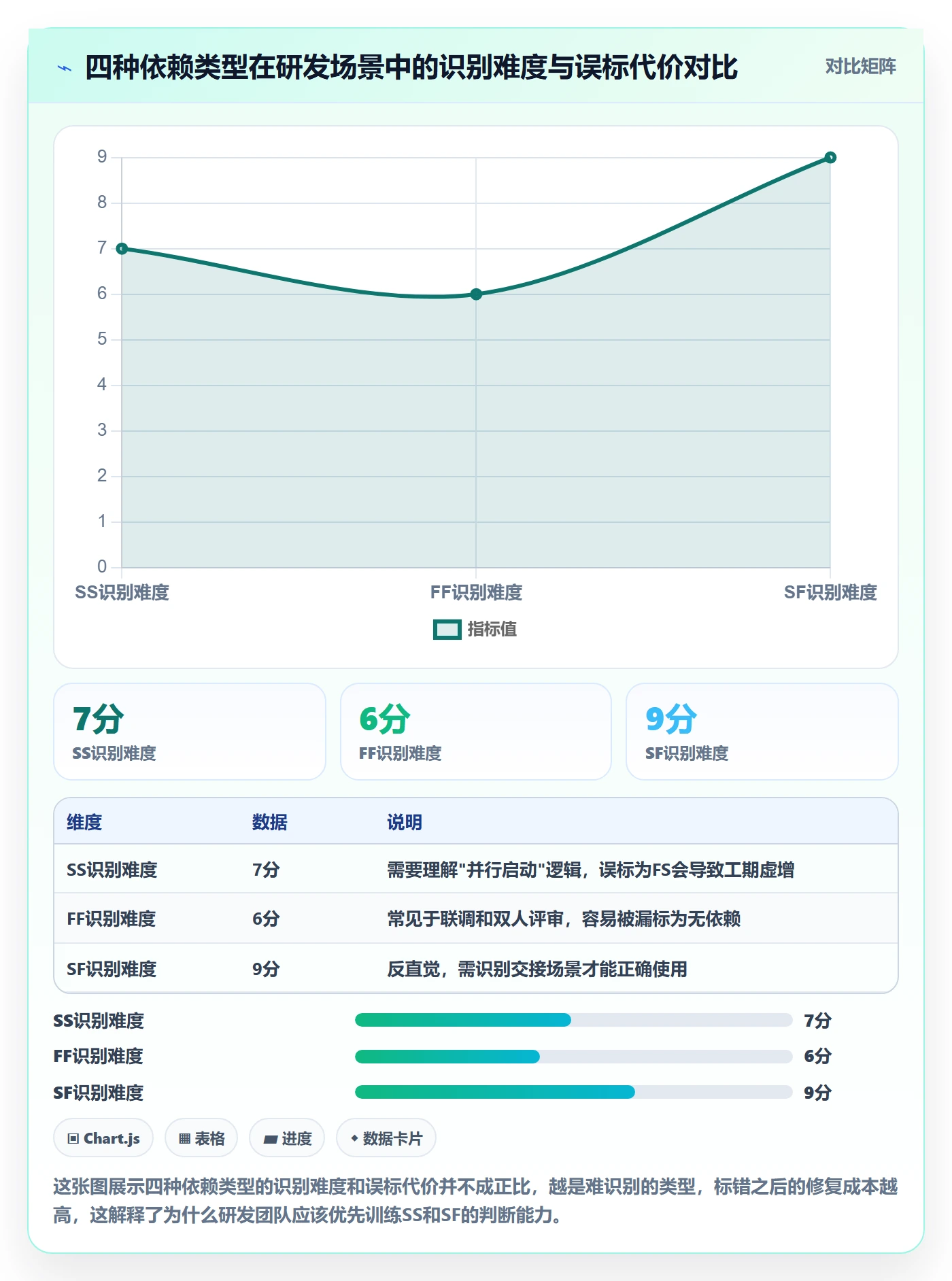Click the y-axis value 9 label
952x1281 pixels.
coord(102,157)
